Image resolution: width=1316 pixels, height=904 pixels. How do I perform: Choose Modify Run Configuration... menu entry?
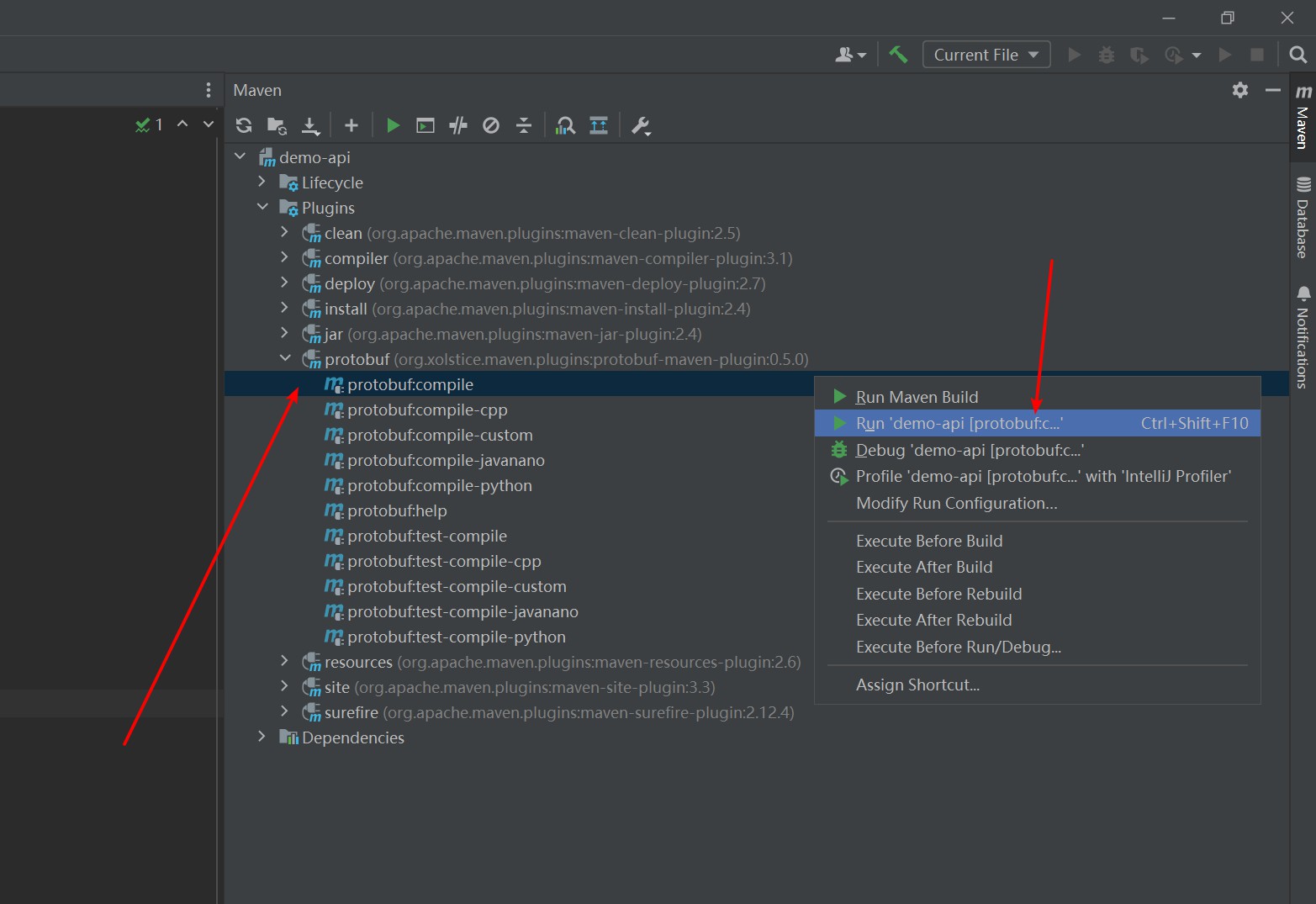click(x=1037, y=503)
